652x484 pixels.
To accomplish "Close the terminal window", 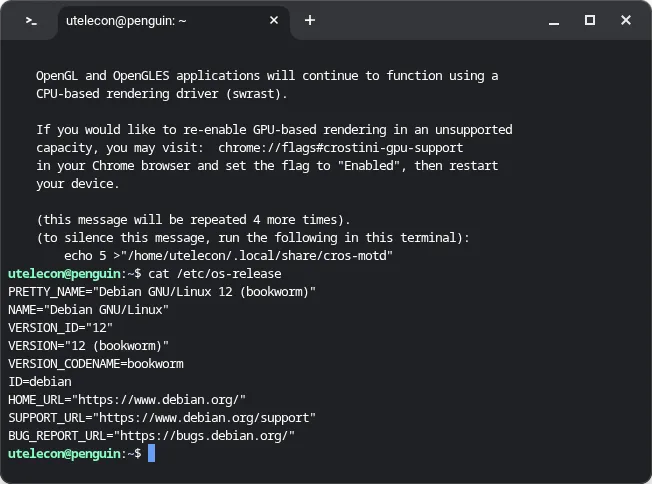I will (625, 20).
